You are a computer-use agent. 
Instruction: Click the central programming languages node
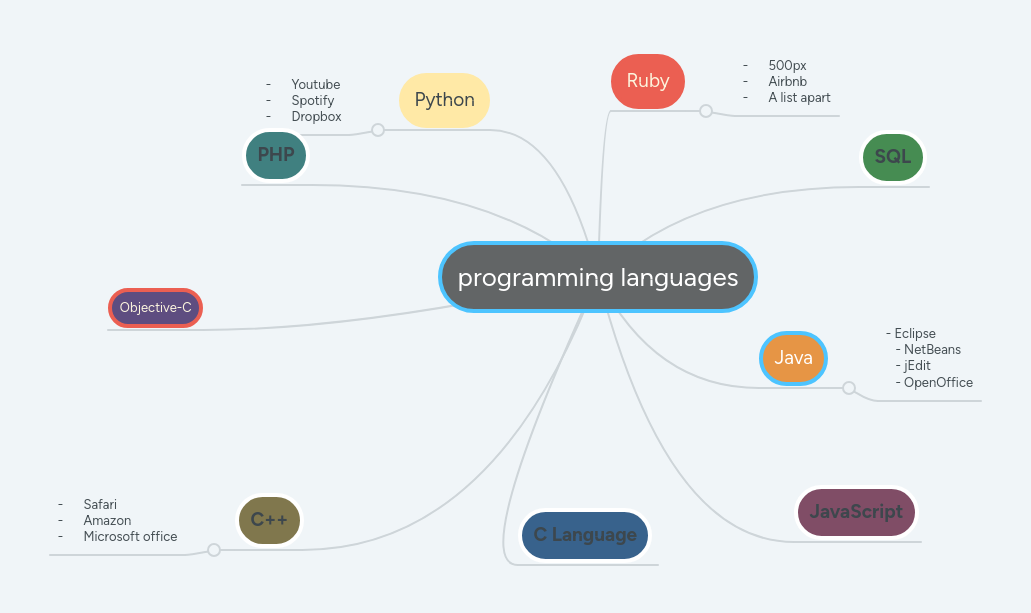[597, 277]
